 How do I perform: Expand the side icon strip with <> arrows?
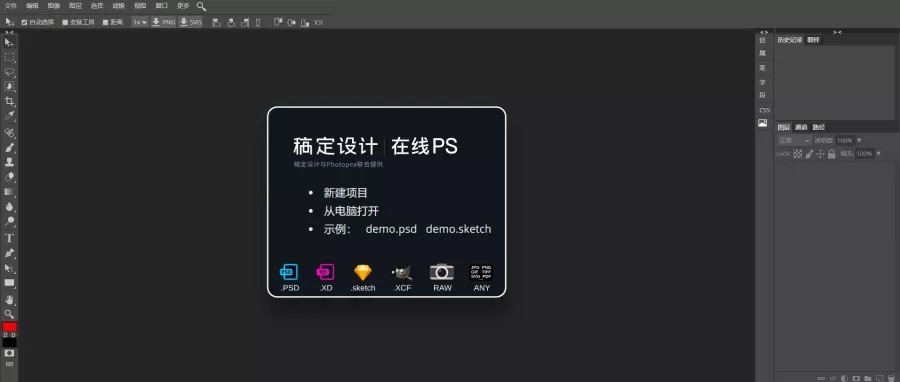click(x=763, y=32)
